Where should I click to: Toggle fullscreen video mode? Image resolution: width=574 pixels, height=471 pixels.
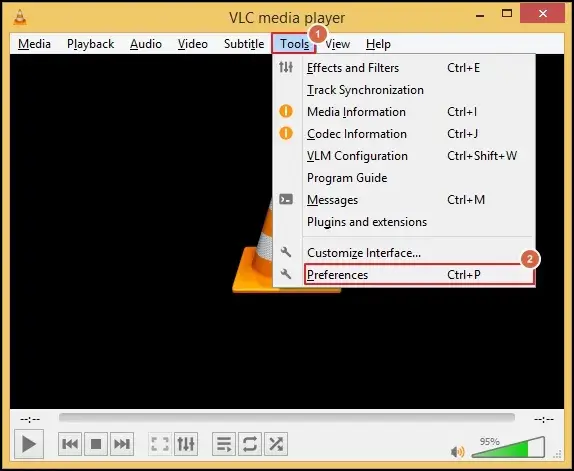pos(160,444)
